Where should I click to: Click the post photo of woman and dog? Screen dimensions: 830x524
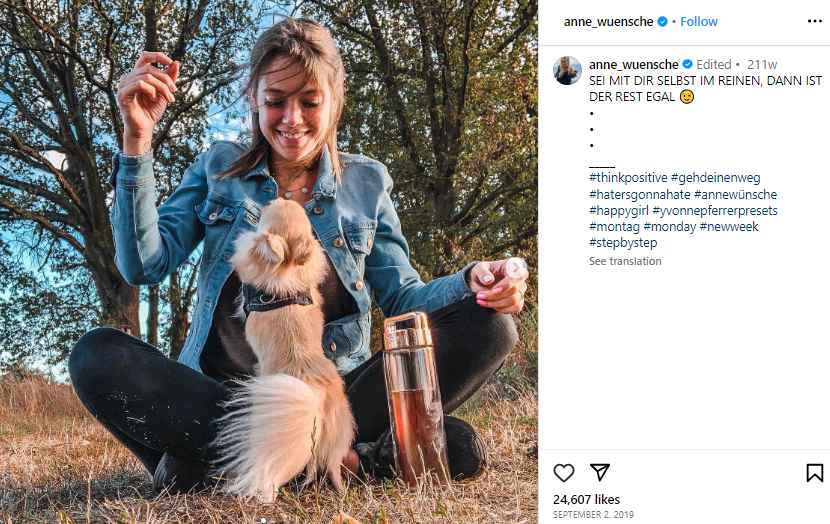tap(269, 262)
